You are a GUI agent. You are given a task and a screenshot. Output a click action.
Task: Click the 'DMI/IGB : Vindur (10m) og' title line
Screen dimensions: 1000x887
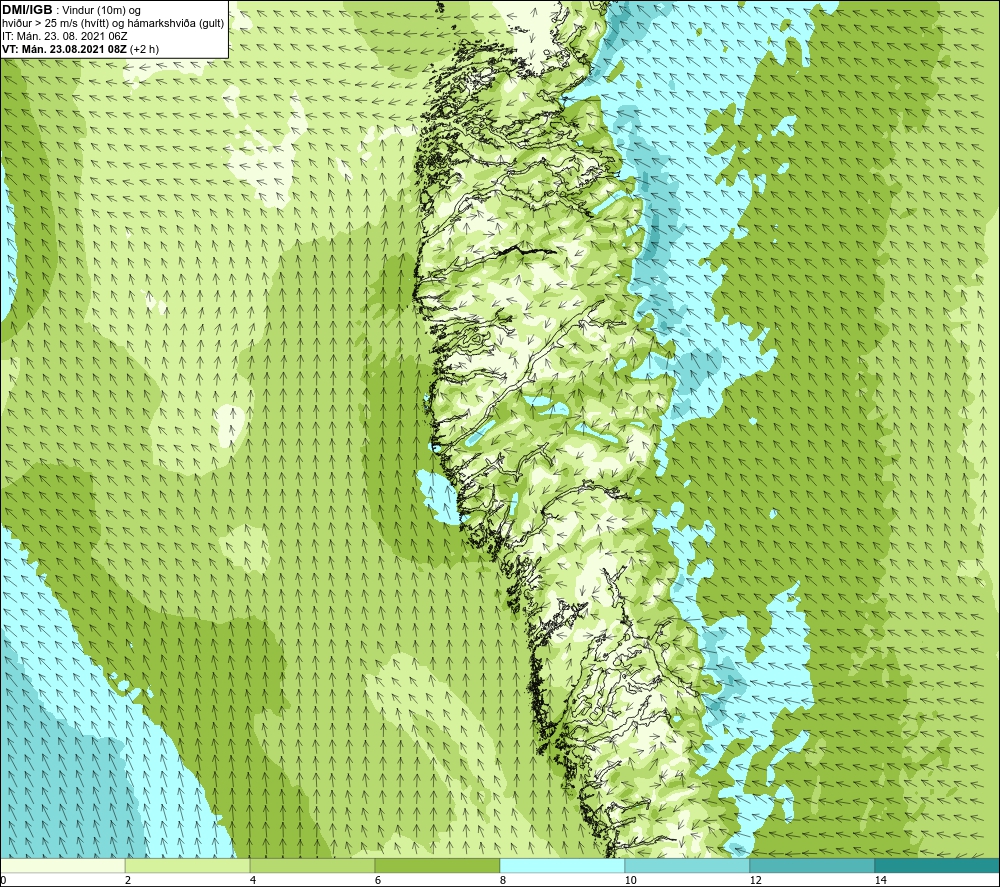click(71, 10)
